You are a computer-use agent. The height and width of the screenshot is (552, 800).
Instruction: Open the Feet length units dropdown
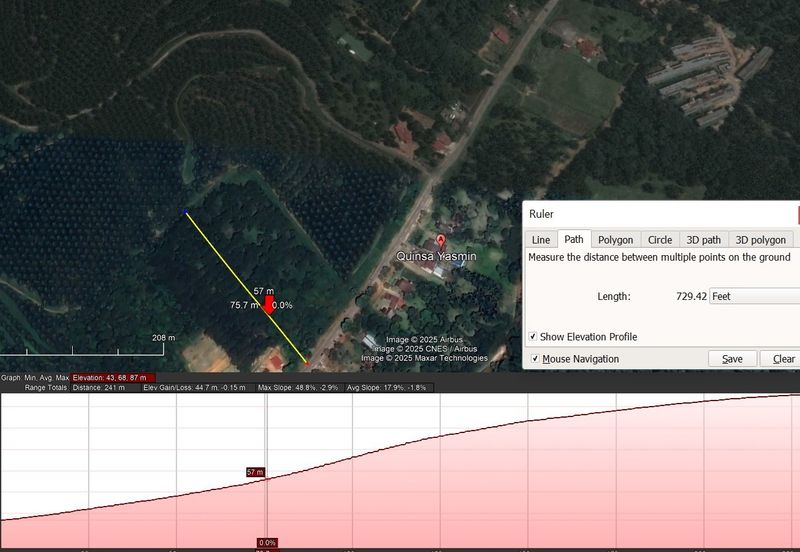tap(753, 296)
